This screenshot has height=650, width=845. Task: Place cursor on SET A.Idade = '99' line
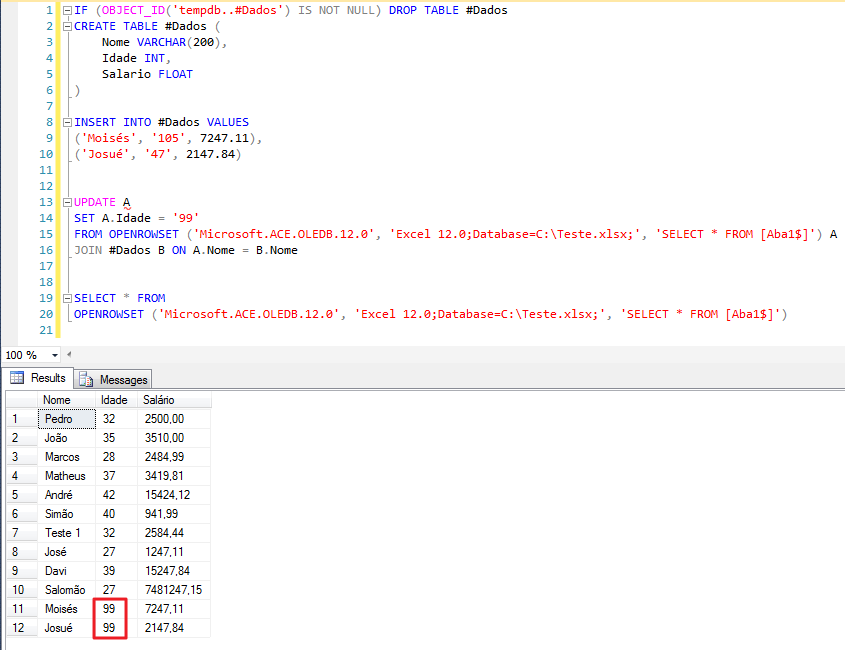click(x=137, y=218)
